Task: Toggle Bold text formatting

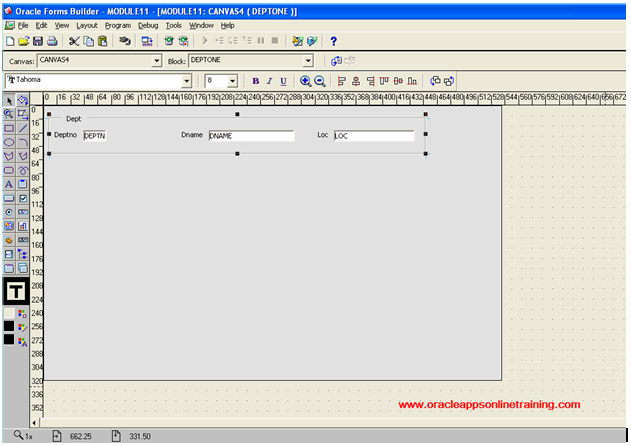Action: pyautogui.click(x=255, y=81)
